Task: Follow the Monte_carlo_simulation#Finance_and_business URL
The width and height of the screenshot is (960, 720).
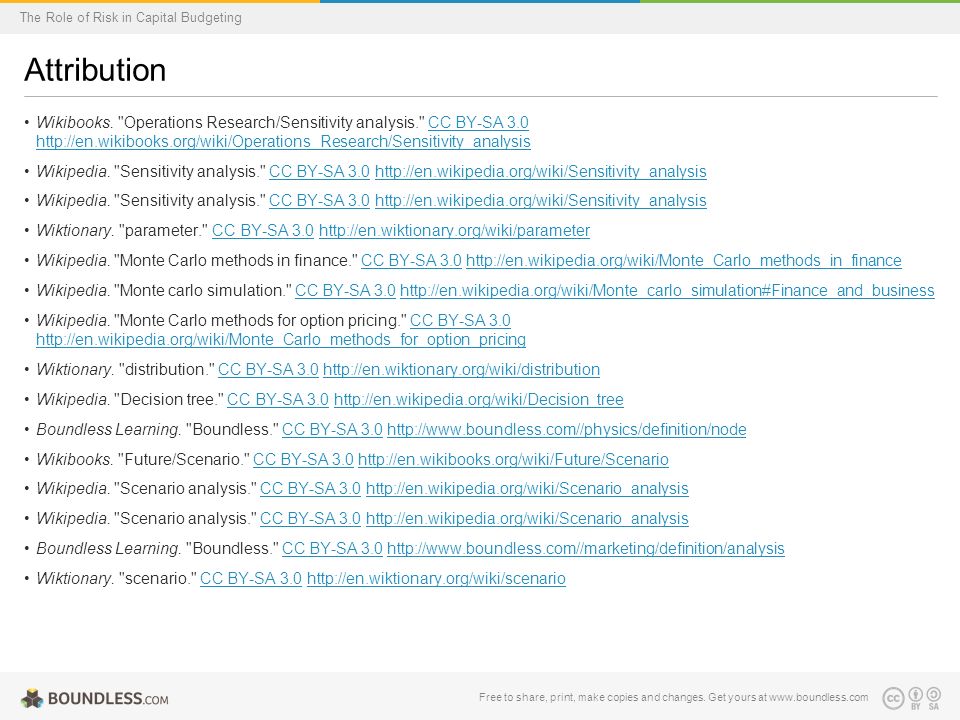Action: (667, 291)
